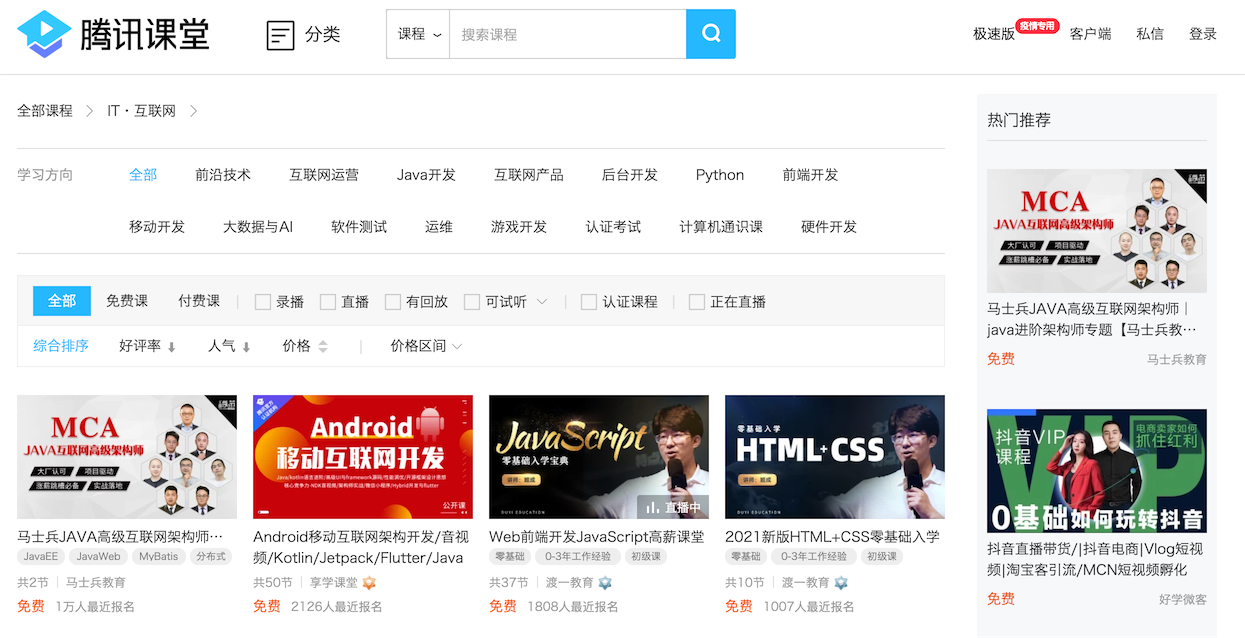Check the 可试听 option
The width and height of the screenshot is (1245, 638).
point(472,302)
